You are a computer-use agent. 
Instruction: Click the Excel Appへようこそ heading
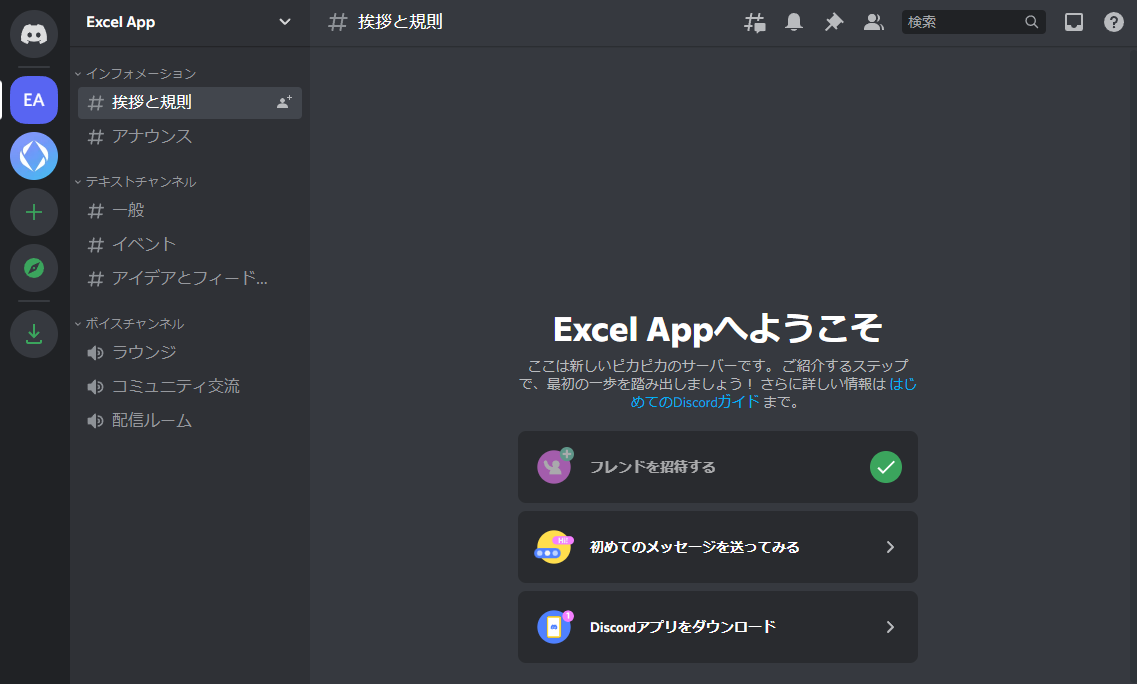[718, 329]
